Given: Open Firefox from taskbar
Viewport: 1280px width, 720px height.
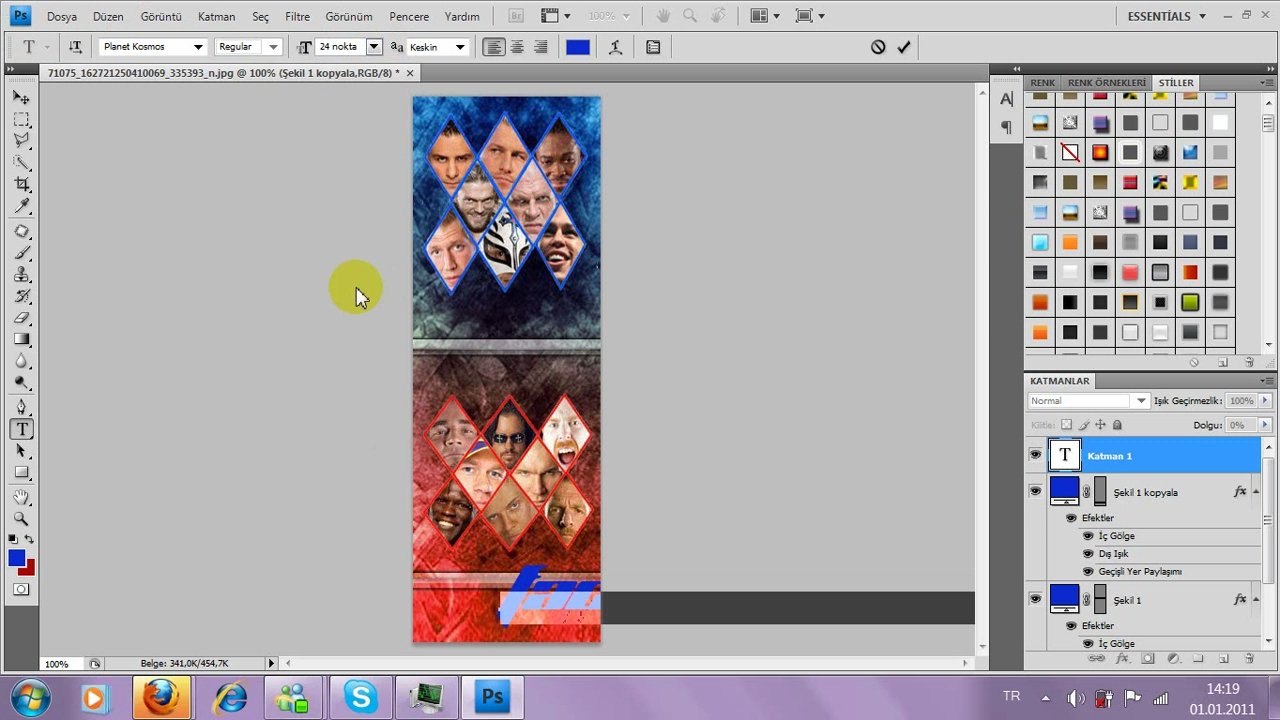Looking at the screenshot, I should pyautogui.click(x=162, y=697).
